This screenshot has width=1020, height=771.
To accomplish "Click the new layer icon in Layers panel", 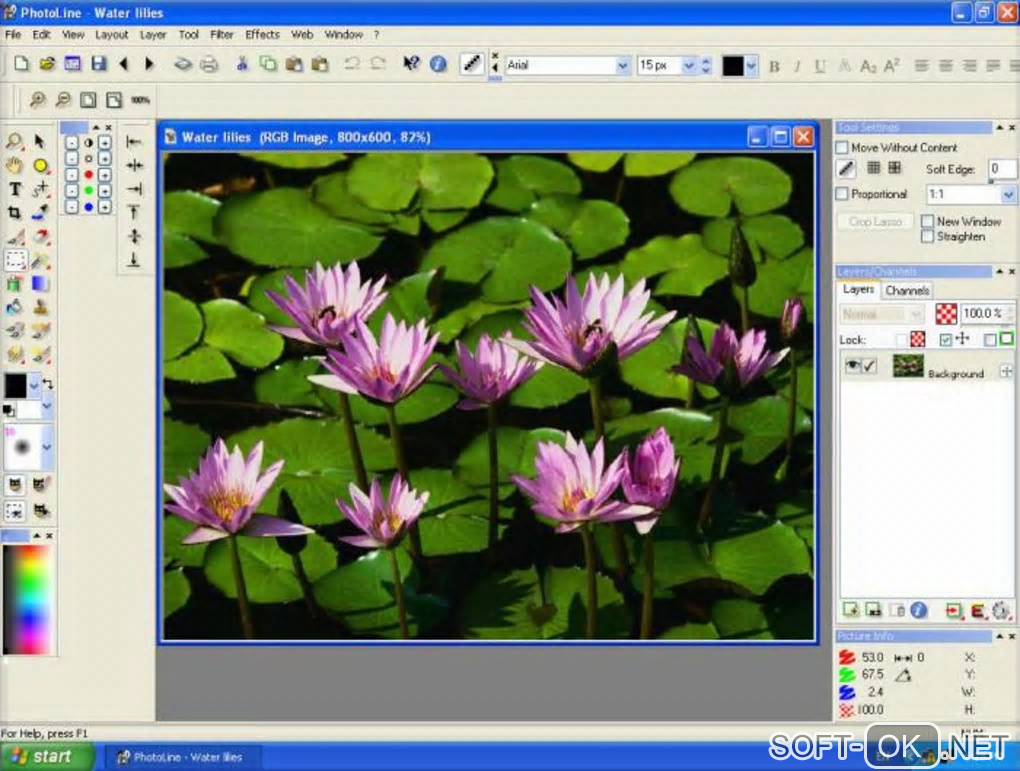I will (850, 610).
